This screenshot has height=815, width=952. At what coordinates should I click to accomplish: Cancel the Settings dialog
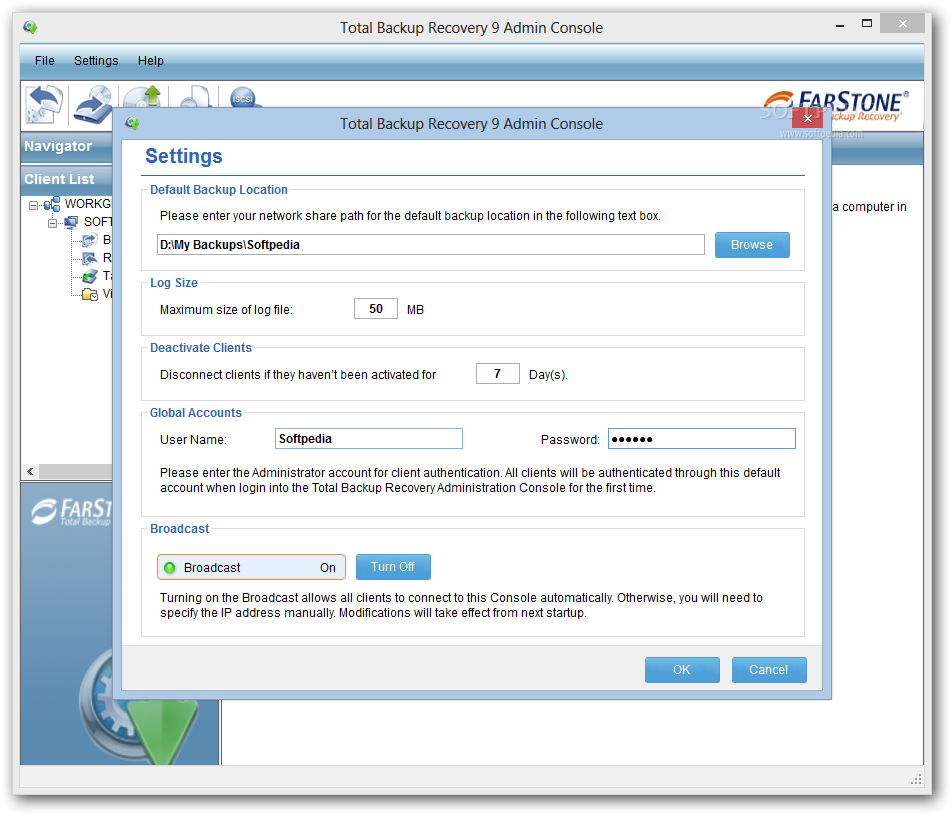[769, 669]
